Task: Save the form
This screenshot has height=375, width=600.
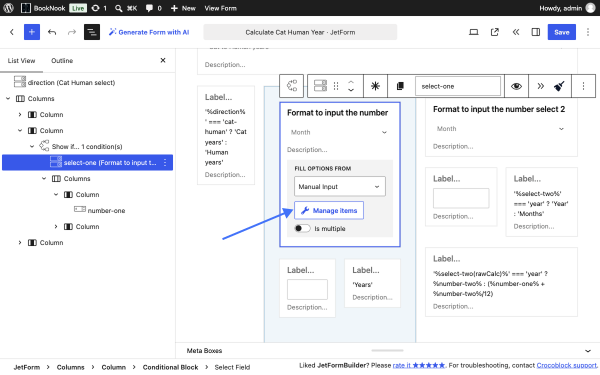Action: click(561, 32)
